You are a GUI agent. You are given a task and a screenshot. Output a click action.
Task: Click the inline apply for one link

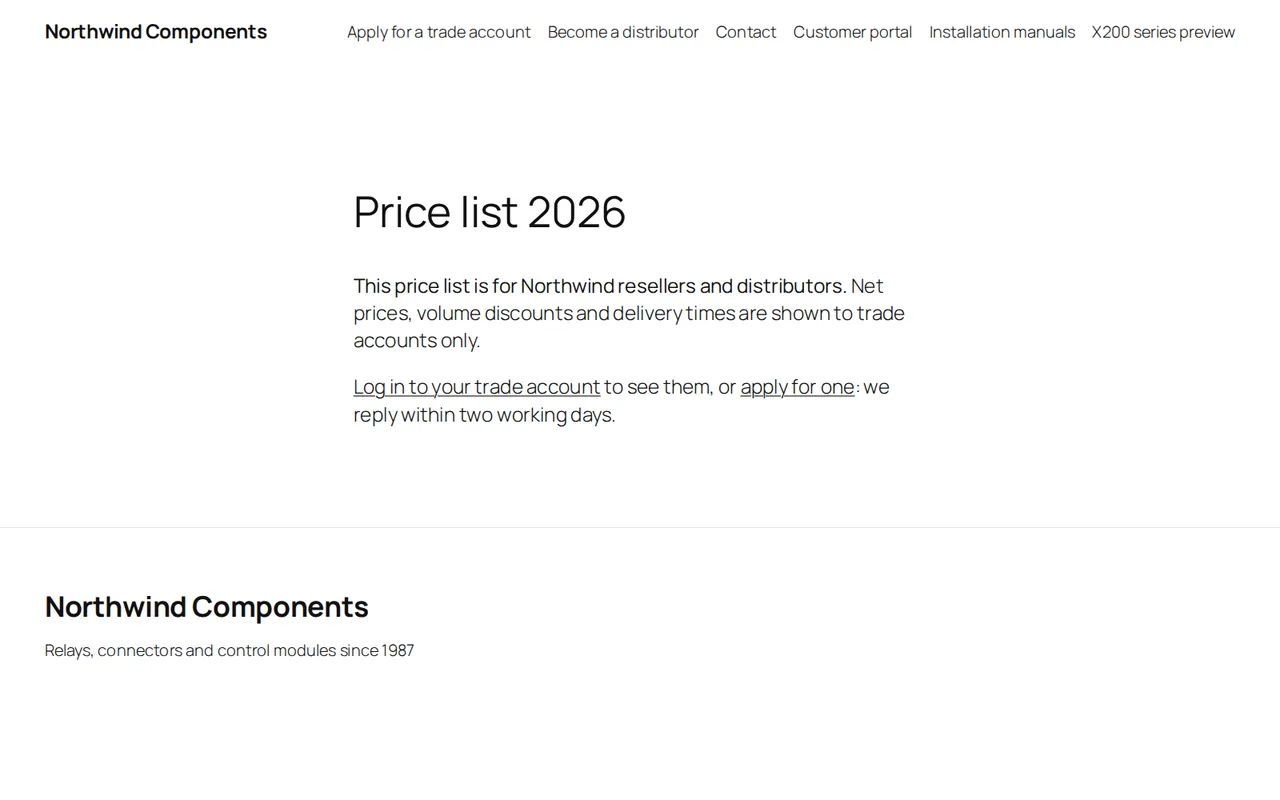tap(797, 387)
